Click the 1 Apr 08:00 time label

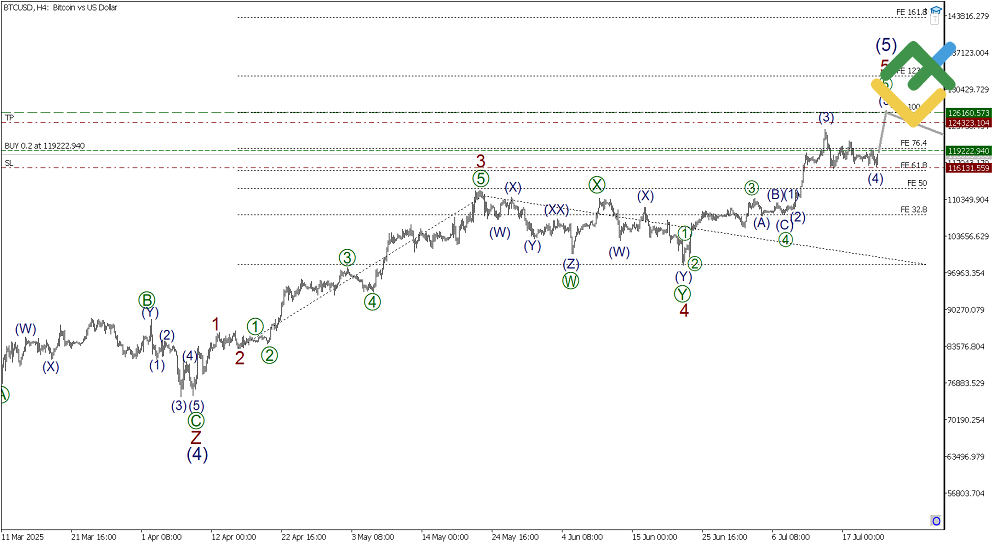[x=162, y=537]
